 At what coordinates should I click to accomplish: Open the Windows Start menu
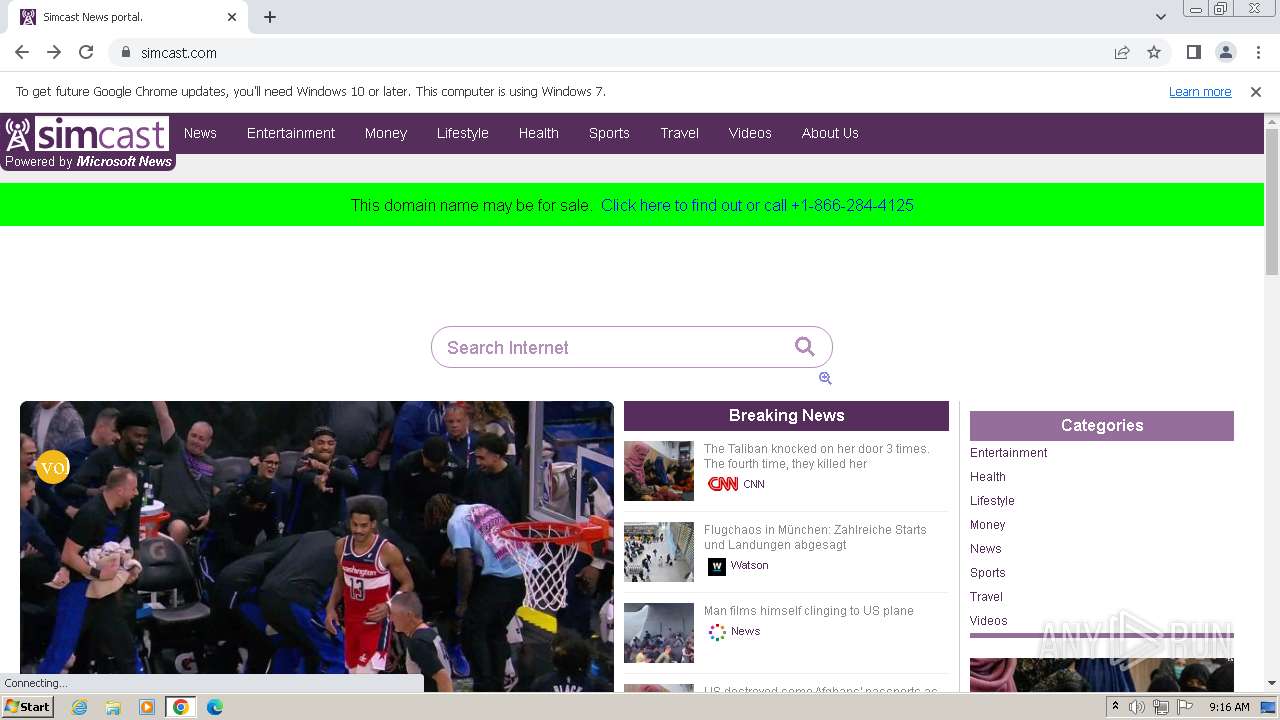coord(28,707)
